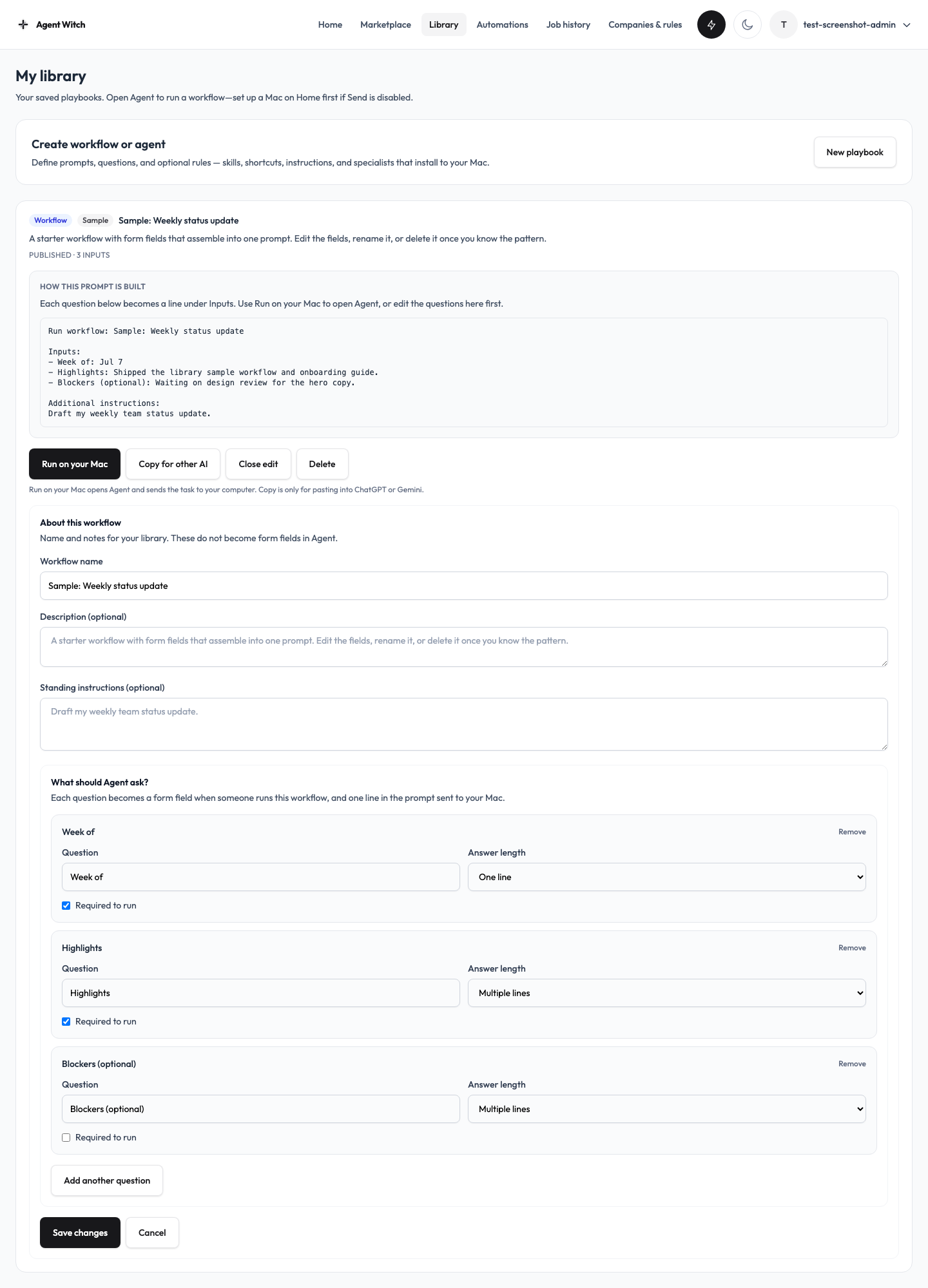Click the Workflow name input field
Screen dimensions: 928x1288
click(464, 586)
